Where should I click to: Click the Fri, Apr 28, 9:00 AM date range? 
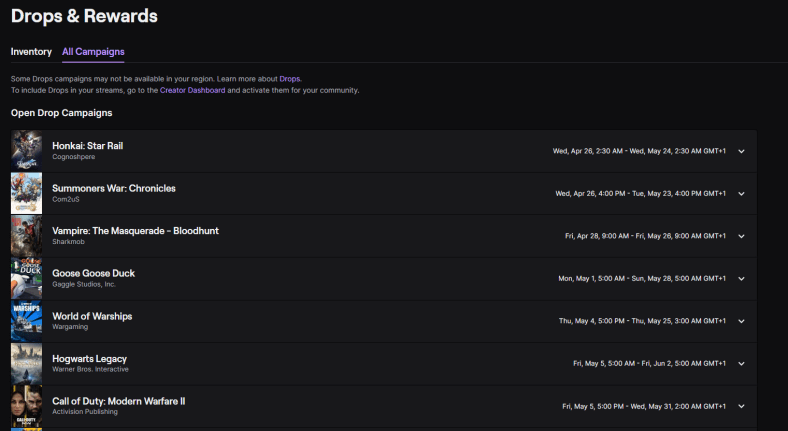point(646,236)
